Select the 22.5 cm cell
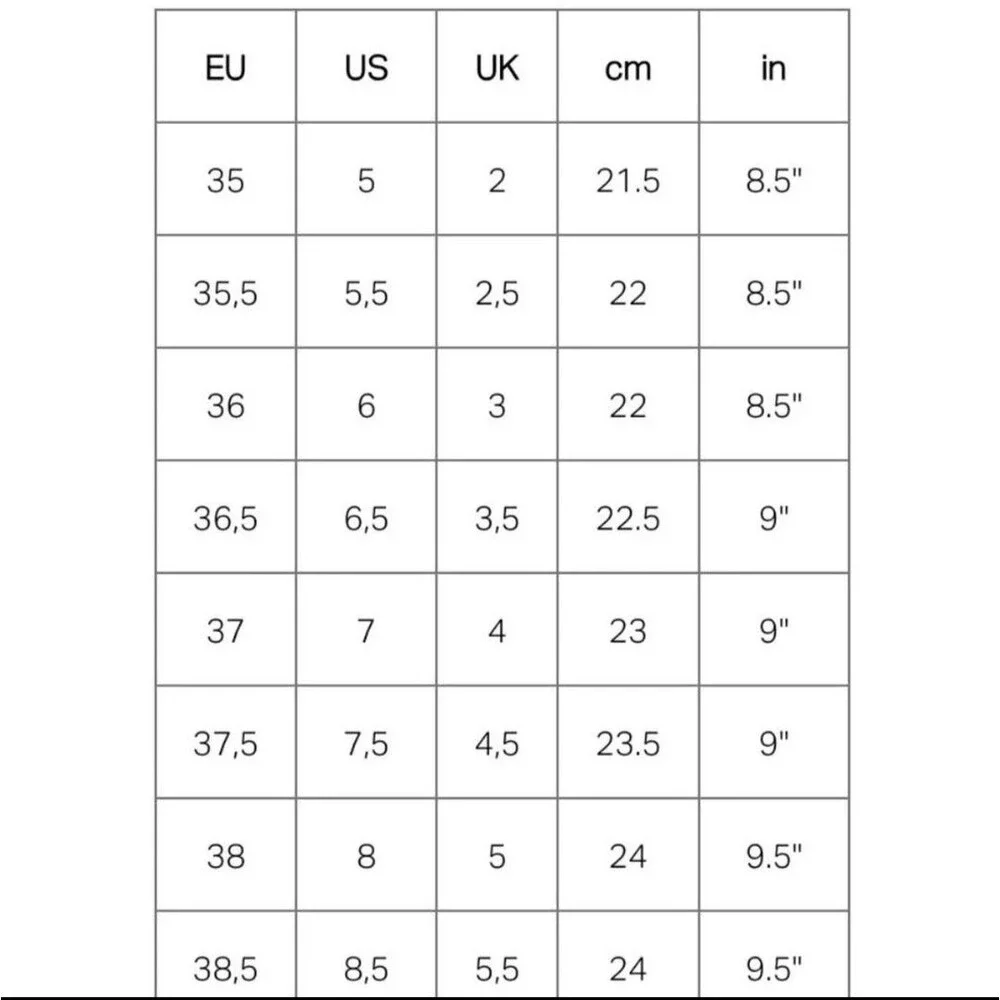Viewport: 1000px width, 1000px height. pos(628,517)
